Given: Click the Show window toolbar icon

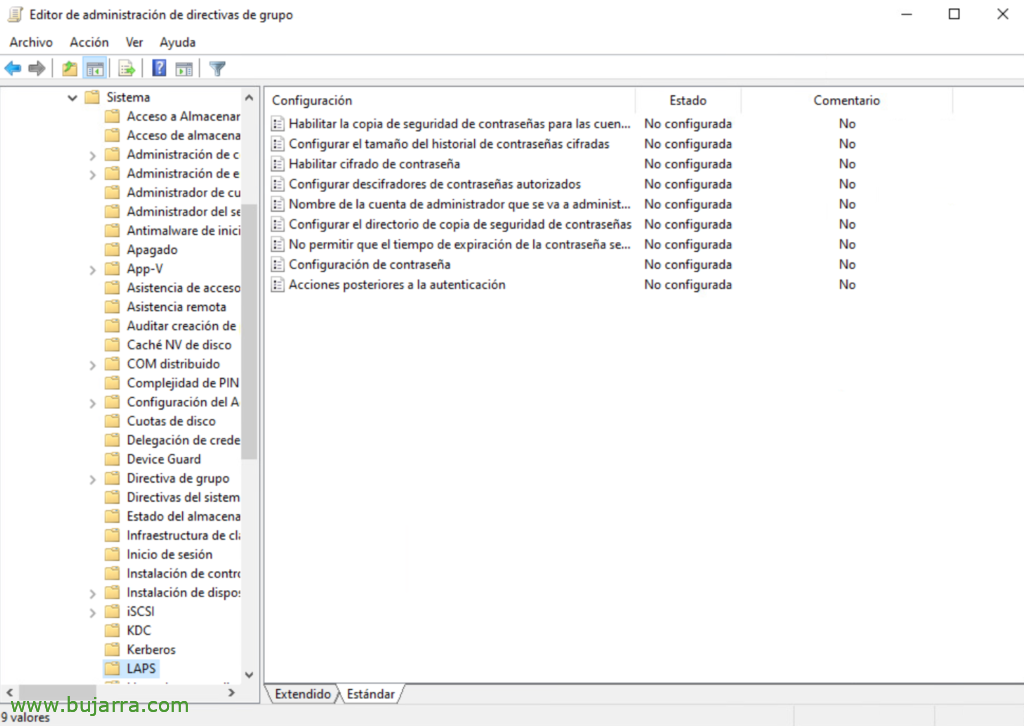Looking at the screenshot, I should (x=182, y=67).
